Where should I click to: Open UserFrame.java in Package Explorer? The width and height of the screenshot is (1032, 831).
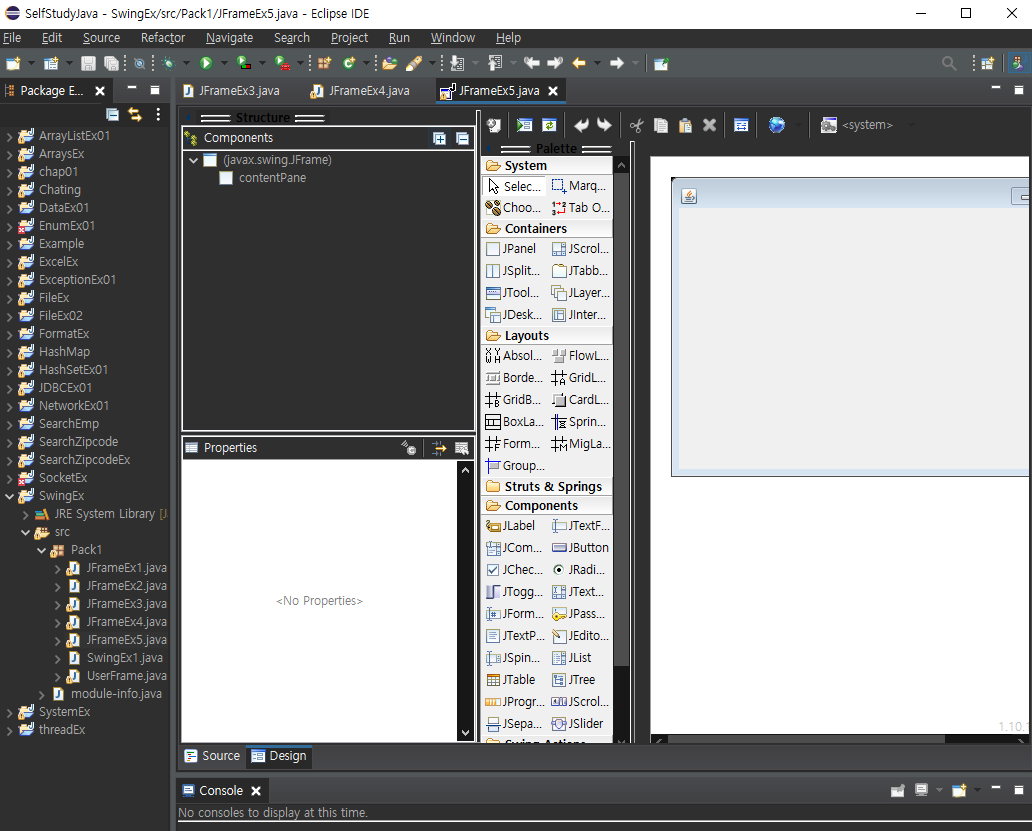point(126,676)
